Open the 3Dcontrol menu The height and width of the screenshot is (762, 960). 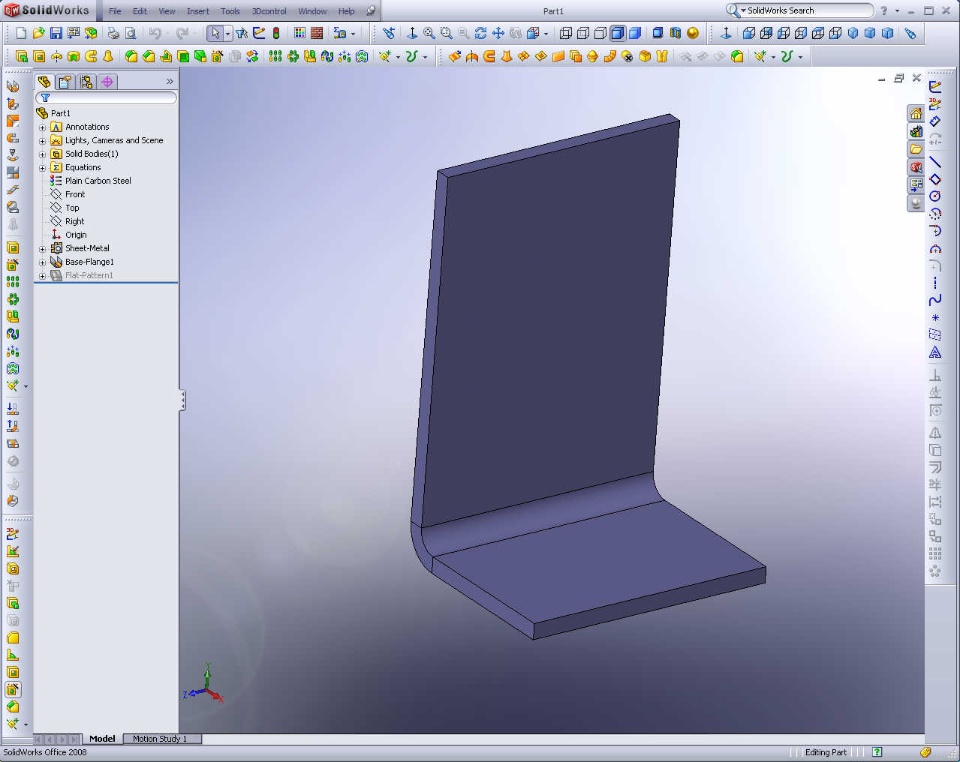[x=269, y=11]
